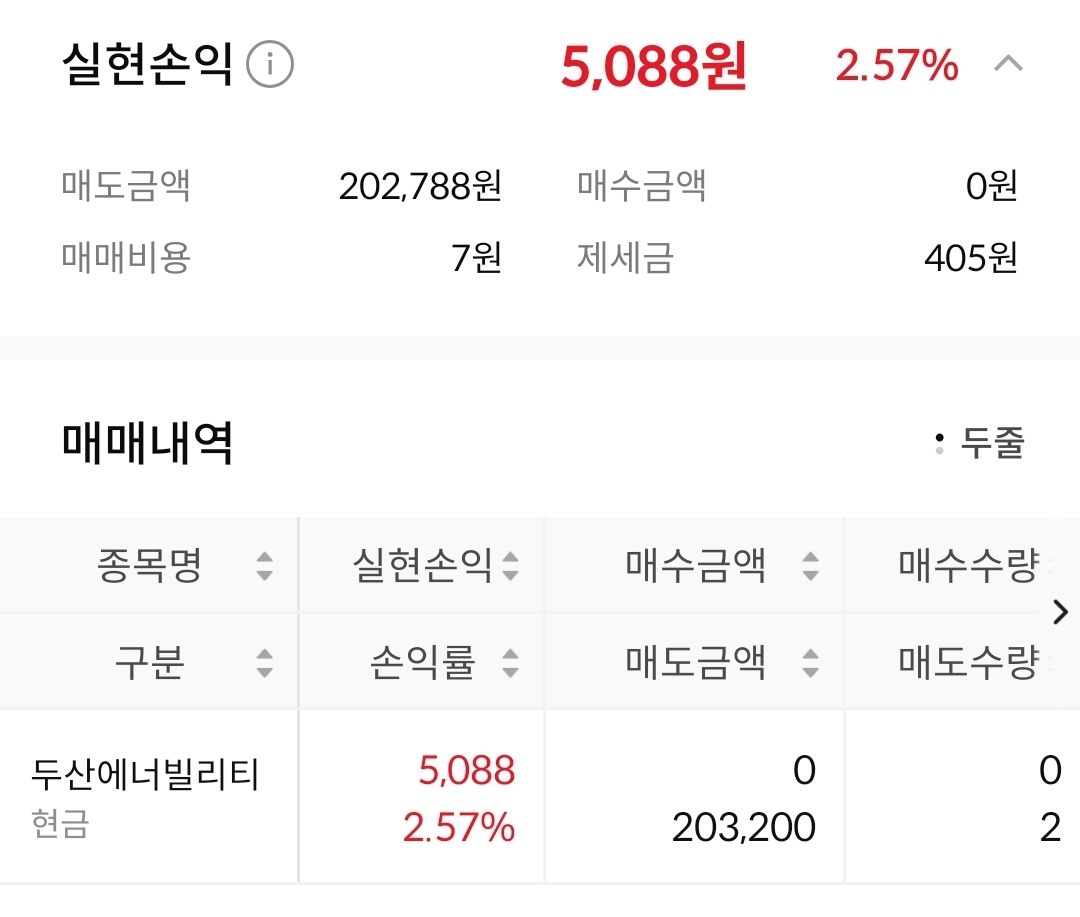Sort by the 실현손익 column arrows
The height and width of the screenshot is (917, 1080).
tap(510, 567)
